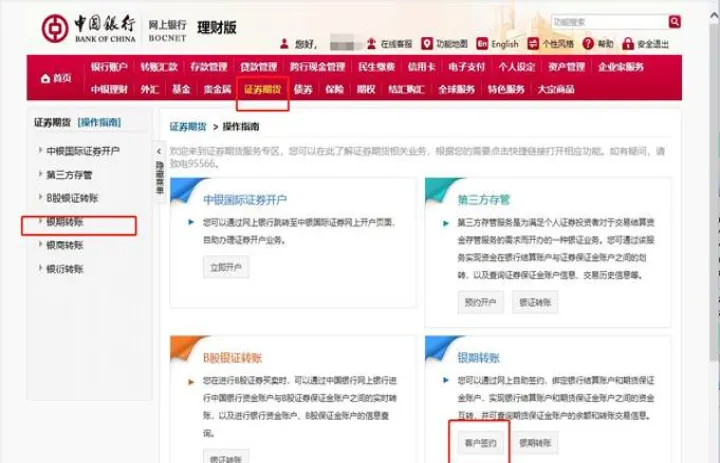Screen dimensions: 720x463
Task: Open the 大宗商品 menu
Action: click(556, 89)
